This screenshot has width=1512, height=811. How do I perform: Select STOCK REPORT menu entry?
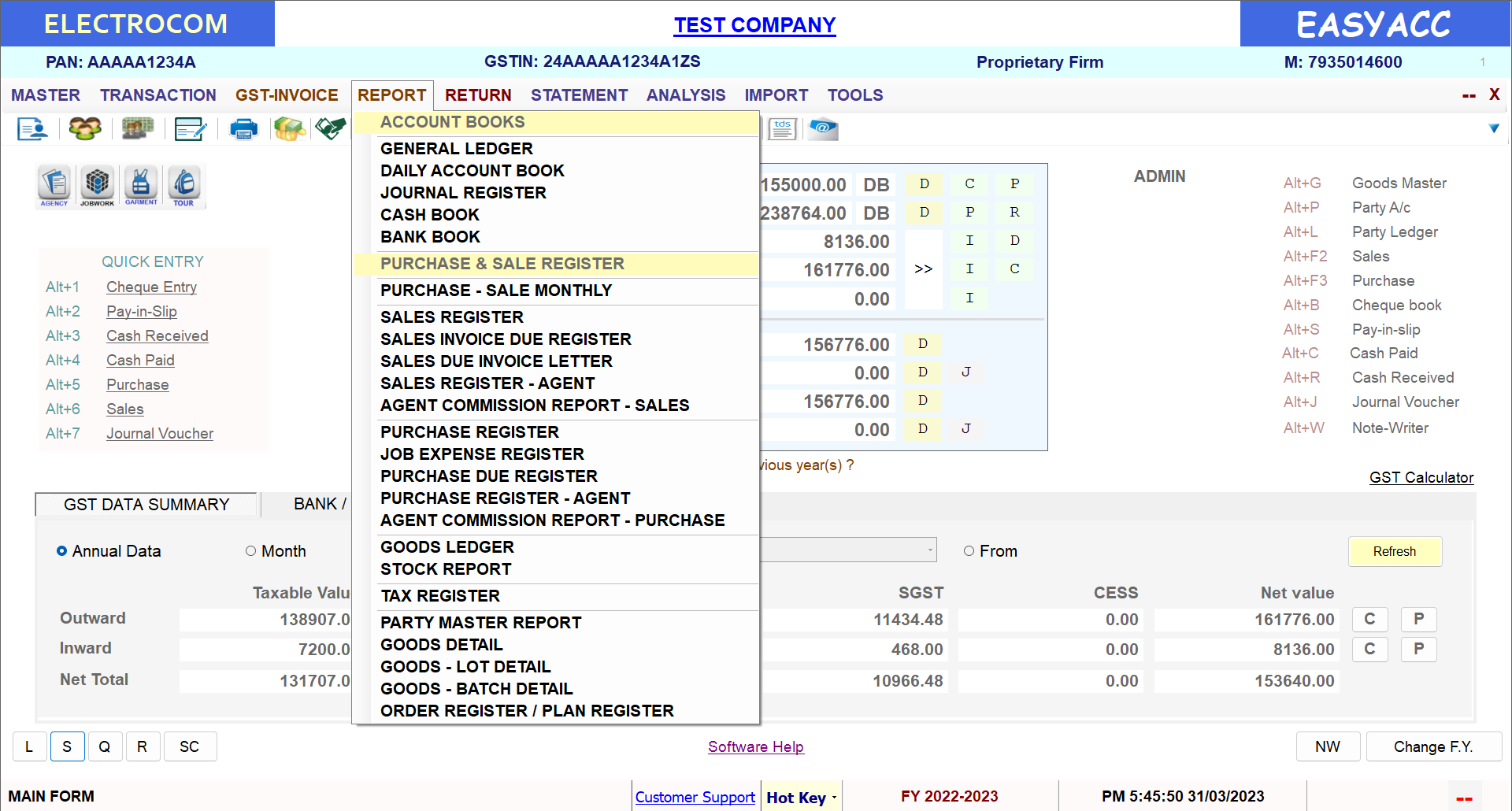point(446,569)
